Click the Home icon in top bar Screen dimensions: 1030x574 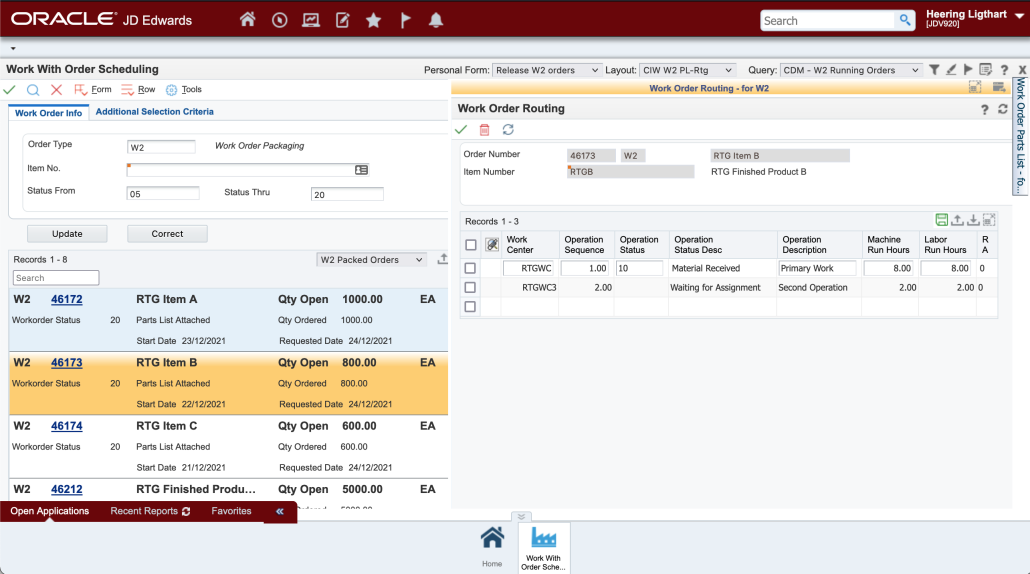248,20
